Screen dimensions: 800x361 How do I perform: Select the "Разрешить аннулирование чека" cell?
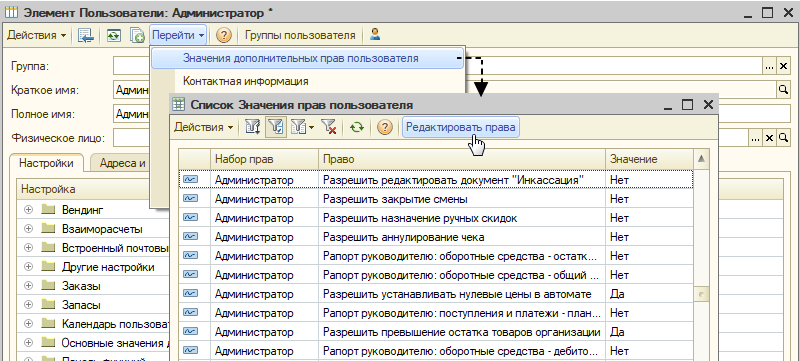point(462,237)
